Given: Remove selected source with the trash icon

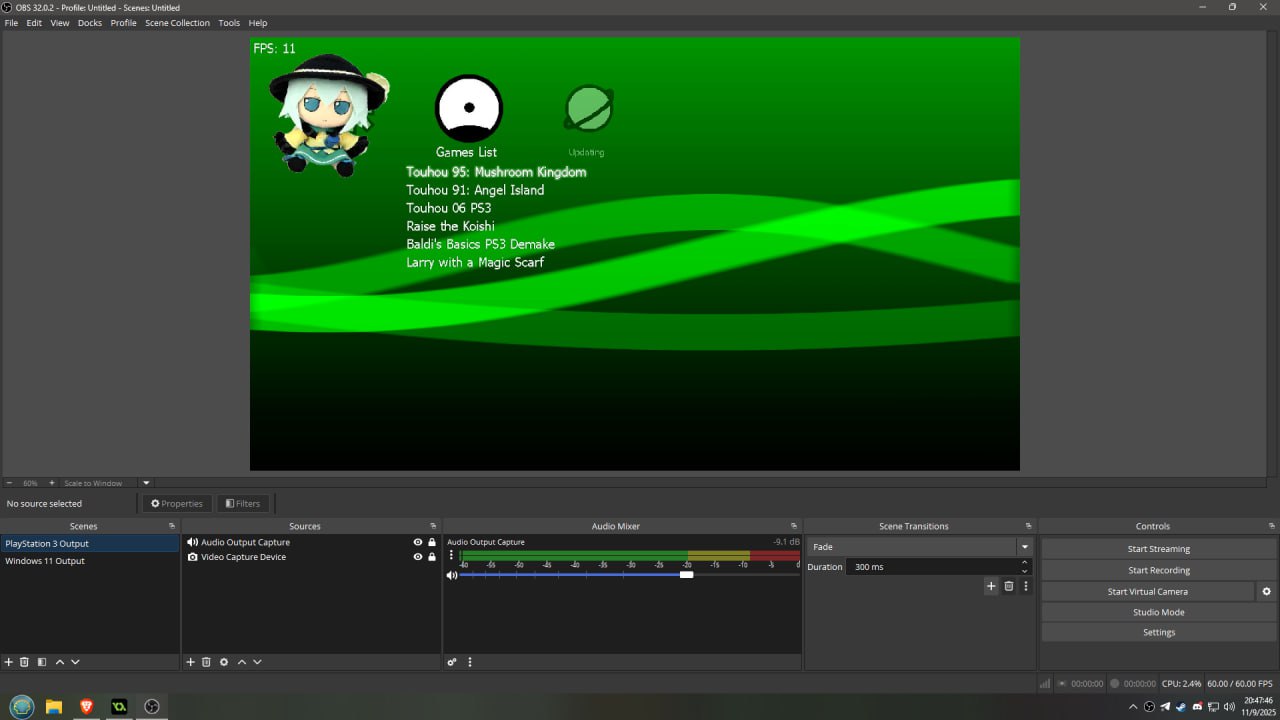Looking at the screenshot, I should pos(207,662).
